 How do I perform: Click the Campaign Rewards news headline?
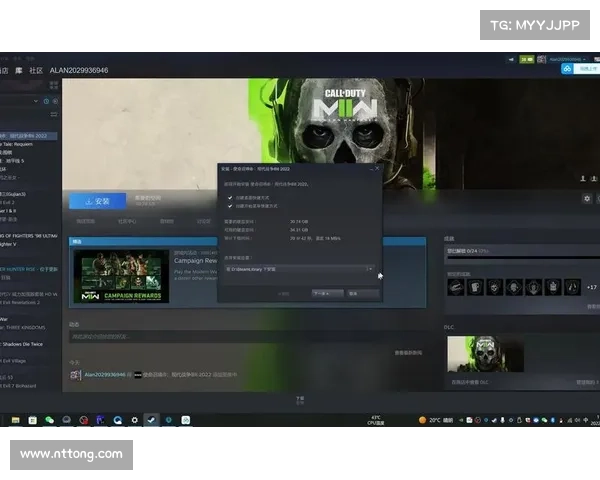coord(196,261)
